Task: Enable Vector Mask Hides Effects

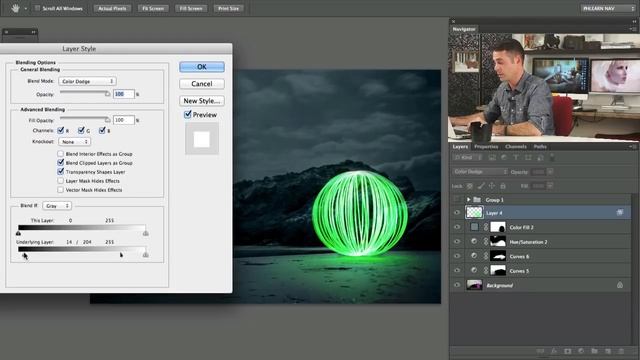Action: click(x=60, y=189)
